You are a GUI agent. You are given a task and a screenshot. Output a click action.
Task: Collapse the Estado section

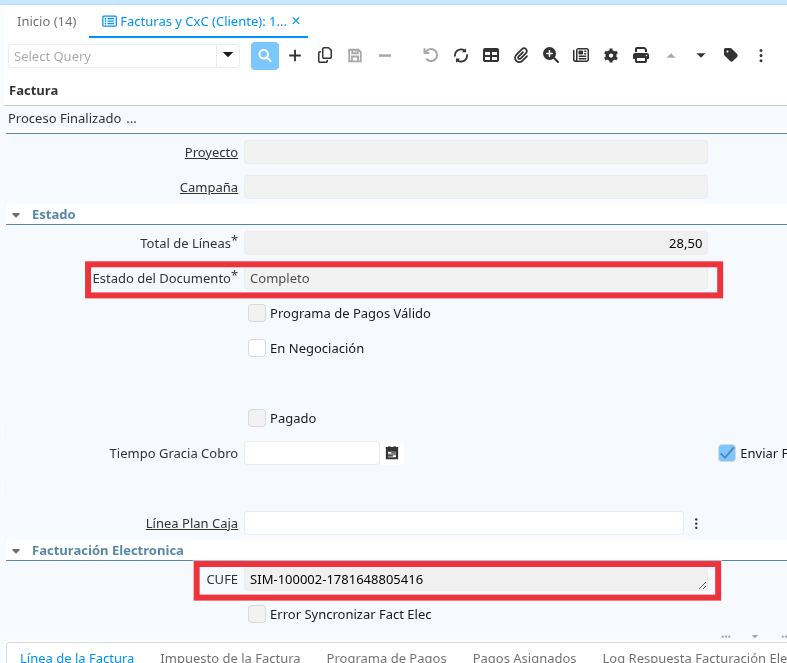16,215
